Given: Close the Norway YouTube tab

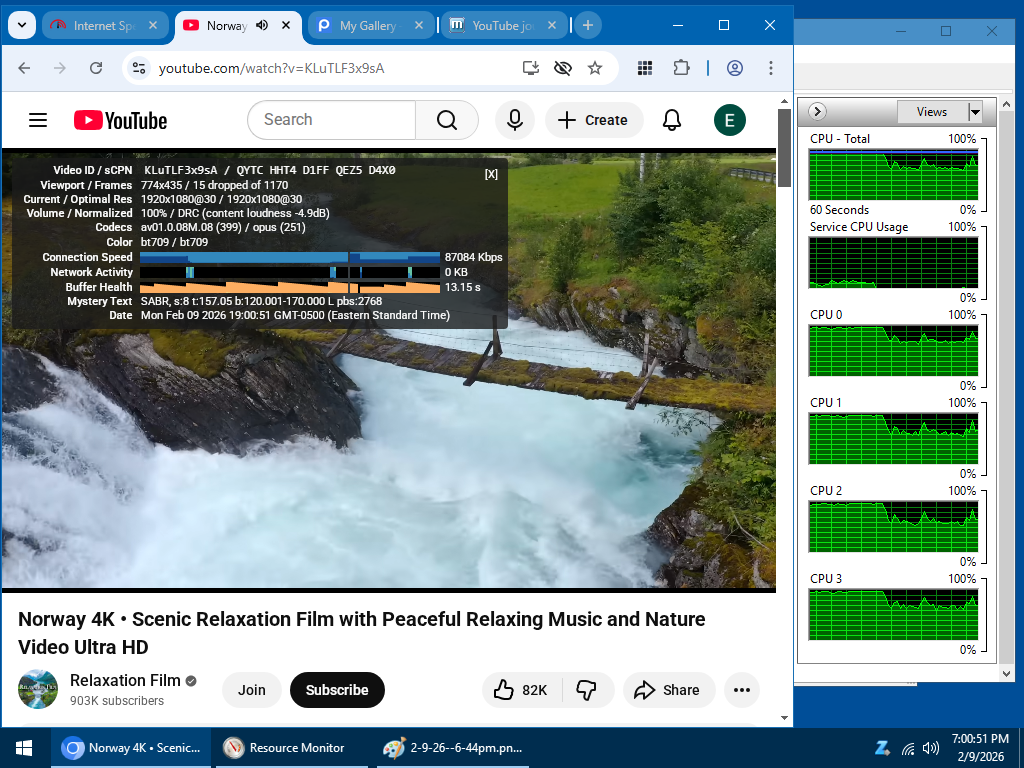Looking at the screenshot, I should (x=286, y=25).
